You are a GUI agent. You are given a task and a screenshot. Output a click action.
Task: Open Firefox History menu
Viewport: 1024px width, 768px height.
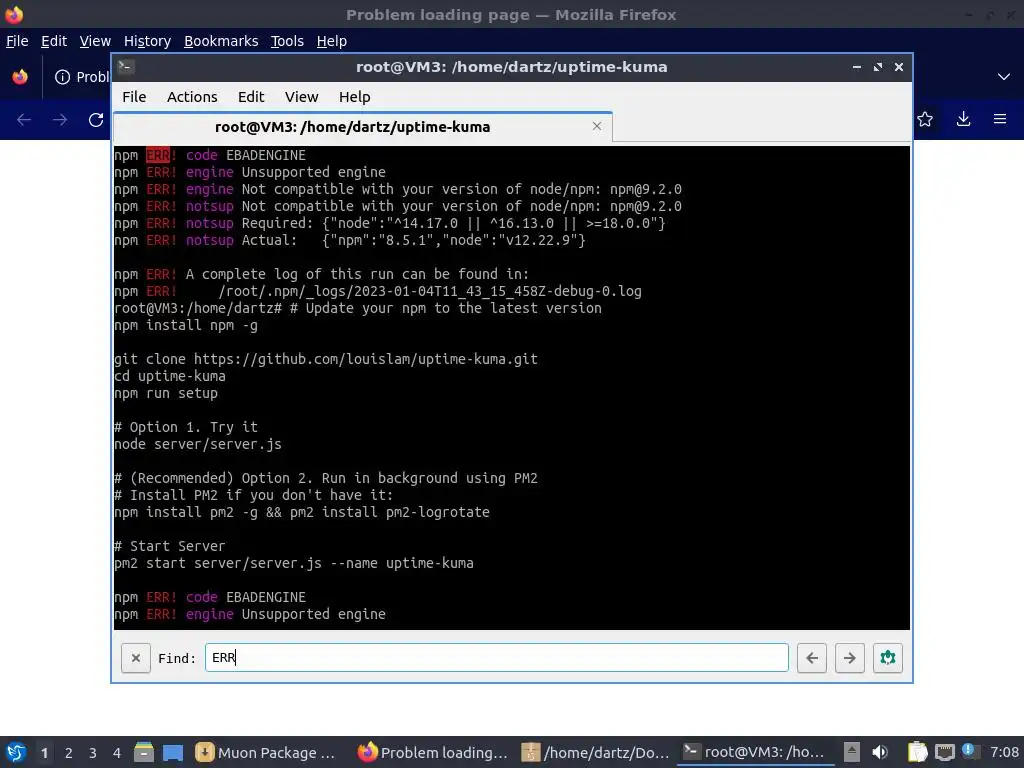(x=147, y=41)
